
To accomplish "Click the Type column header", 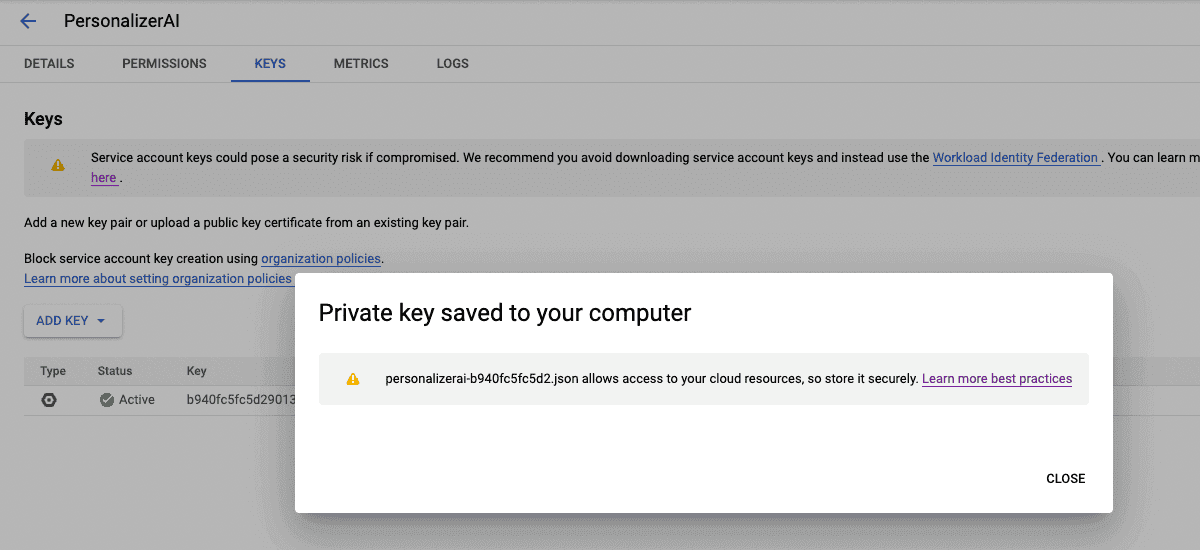I will pos(53,371).
